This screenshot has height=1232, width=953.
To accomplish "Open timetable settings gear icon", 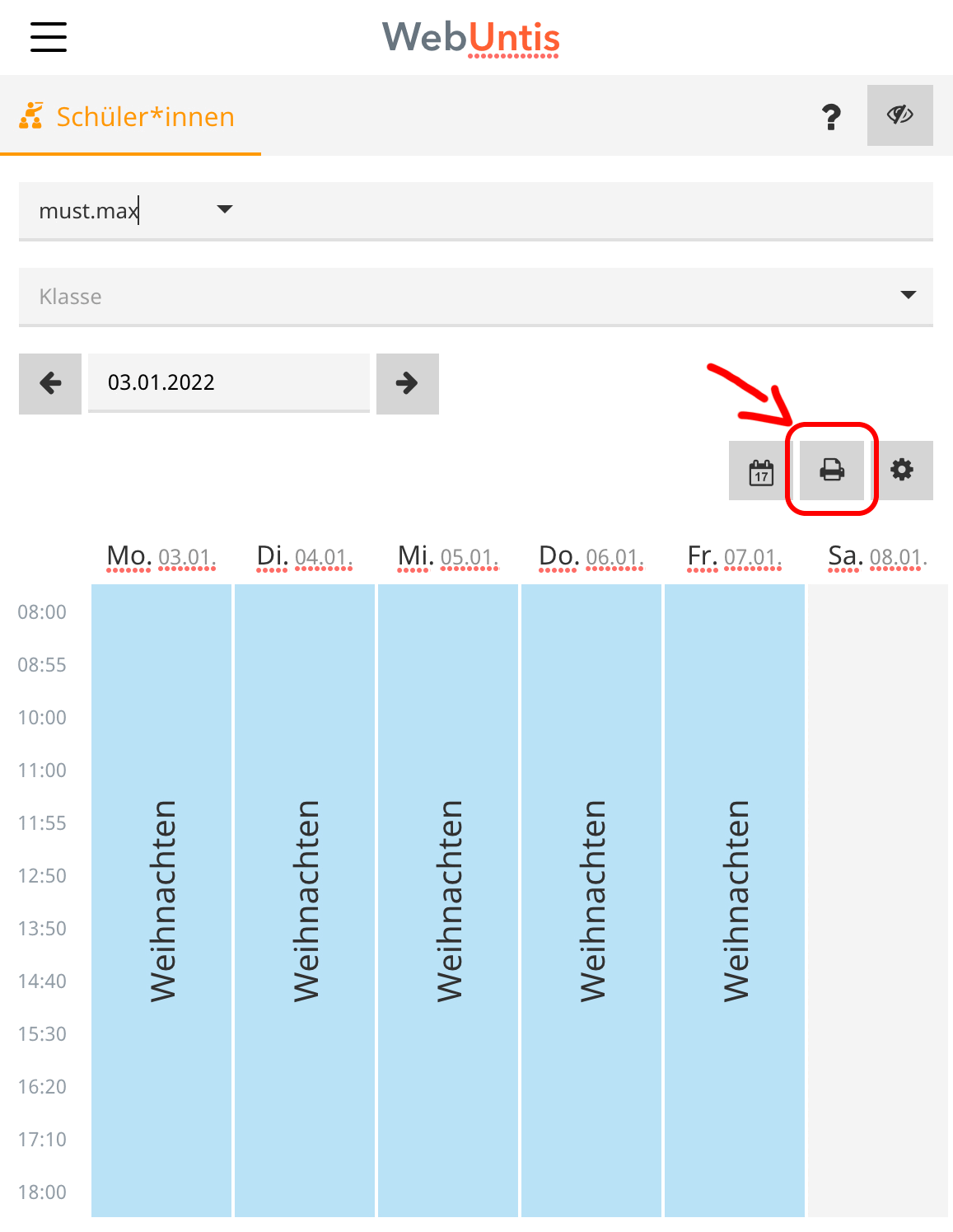I will (902, 471).
